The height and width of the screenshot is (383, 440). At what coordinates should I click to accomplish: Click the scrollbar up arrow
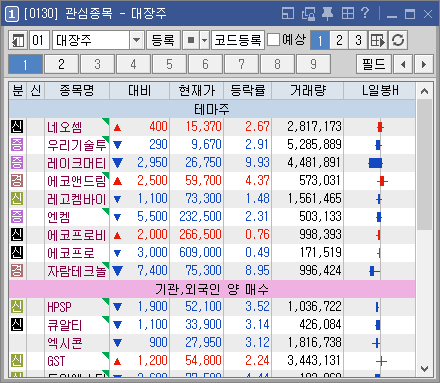(x=424, y=91)
